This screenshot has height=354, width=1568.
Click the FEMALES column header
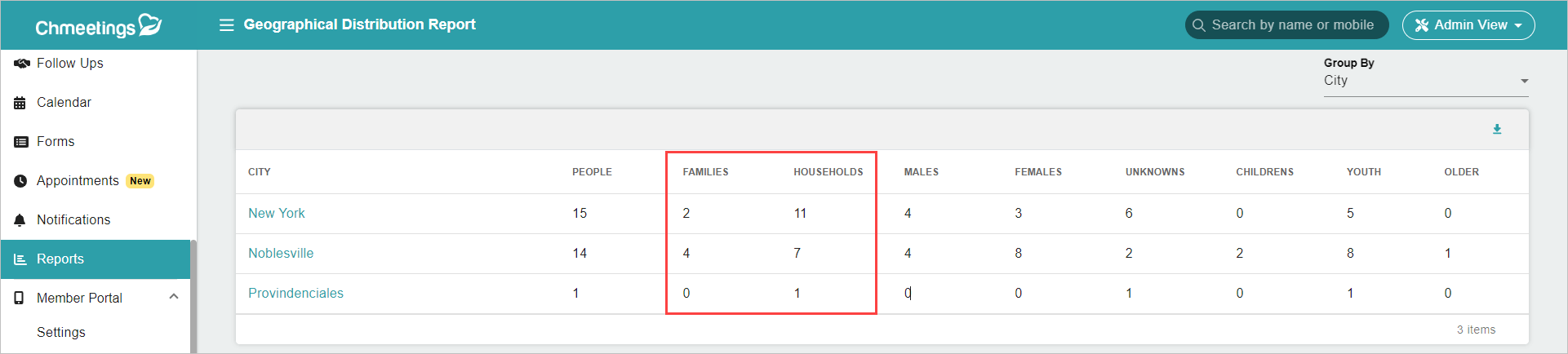coord(1038,172)
